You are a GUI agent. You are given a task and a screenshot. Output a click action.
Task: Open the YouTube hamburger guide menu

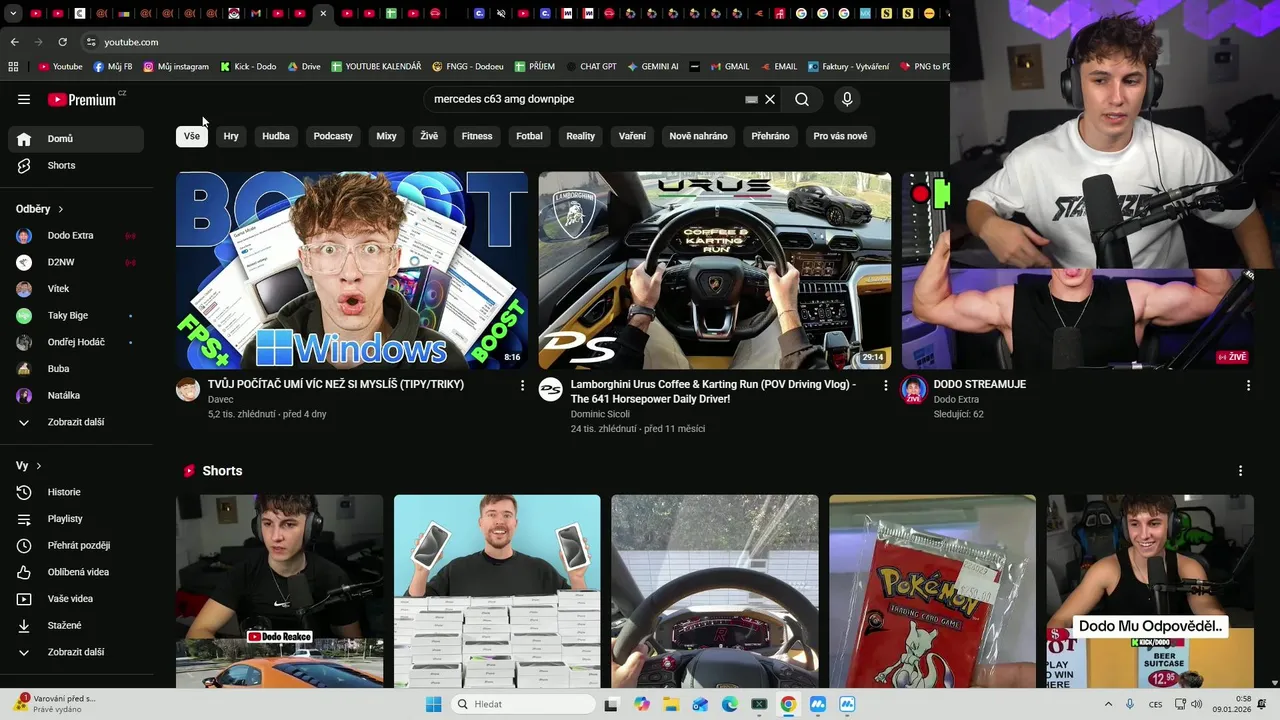24,99
